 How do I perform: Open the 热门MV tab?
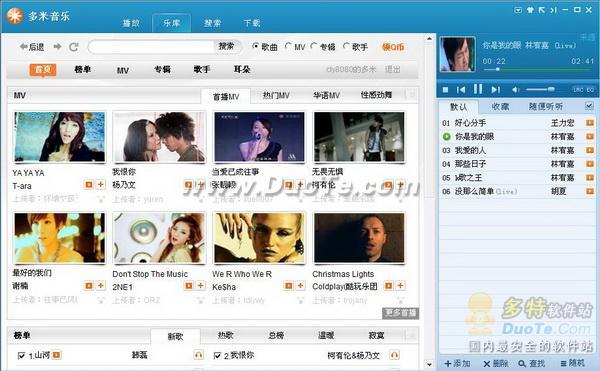point(276,95)
